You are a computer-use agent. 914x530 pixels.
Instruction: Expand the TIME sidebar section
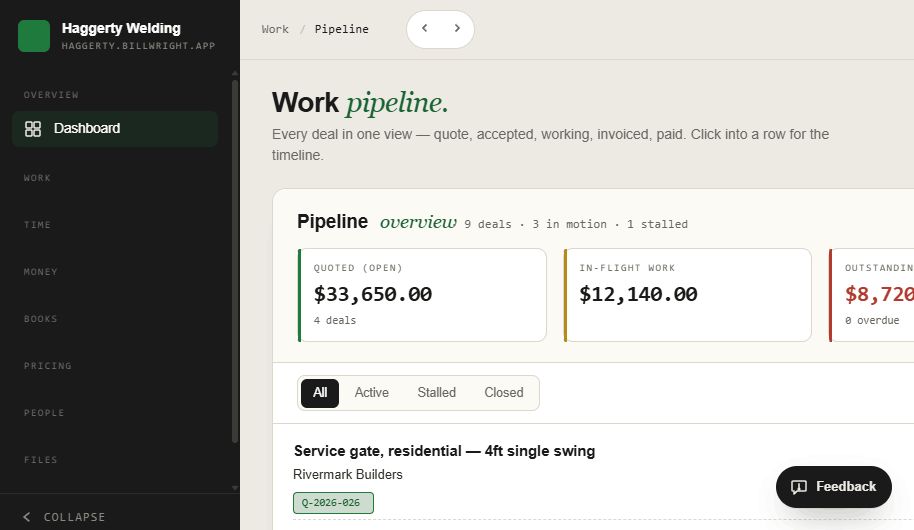point(37,225)
